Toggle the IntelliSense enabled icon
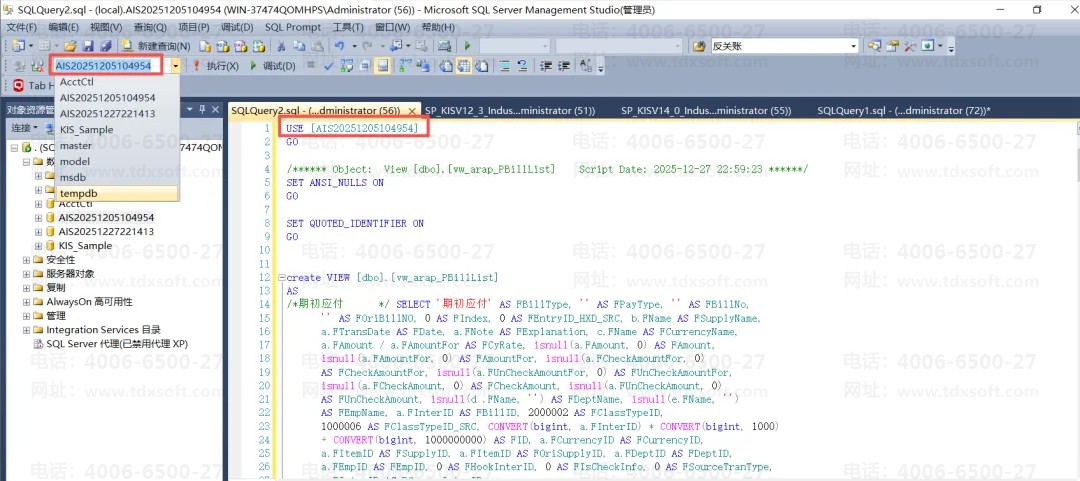This screenshot has height=481, width=1080. coord(382,65)
